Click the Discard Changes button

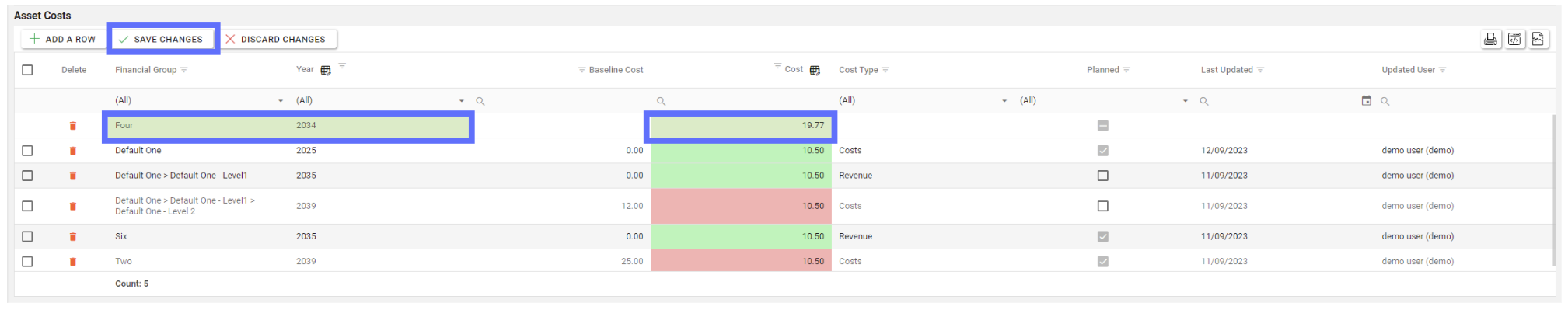click(276, 39)
